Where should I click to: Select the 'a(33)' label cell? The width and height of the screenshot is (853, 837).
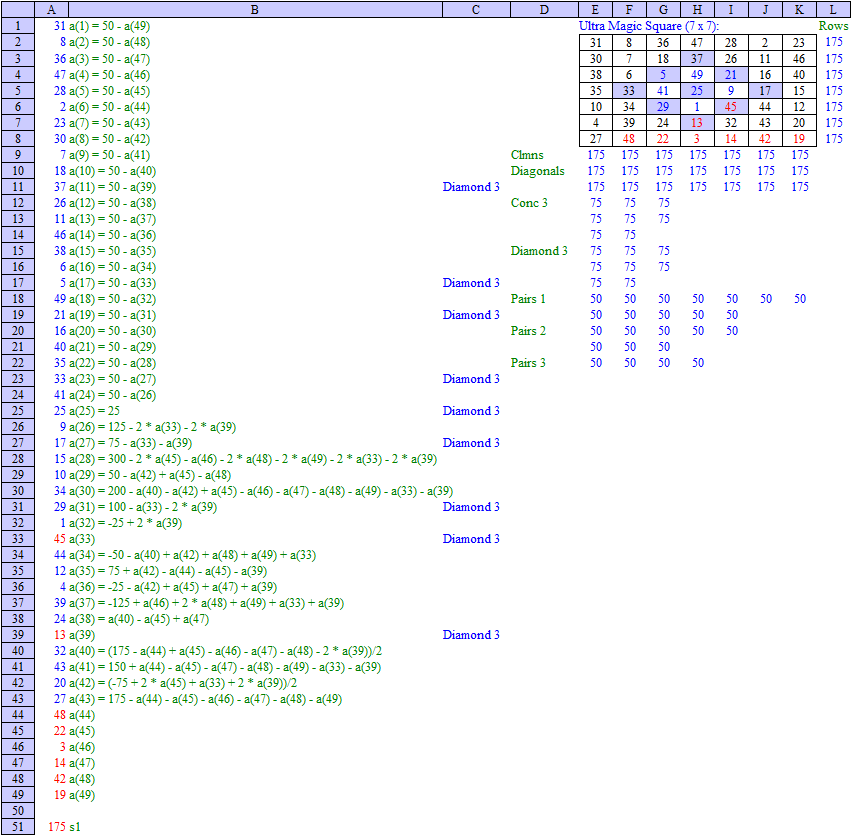coord(82,539)
